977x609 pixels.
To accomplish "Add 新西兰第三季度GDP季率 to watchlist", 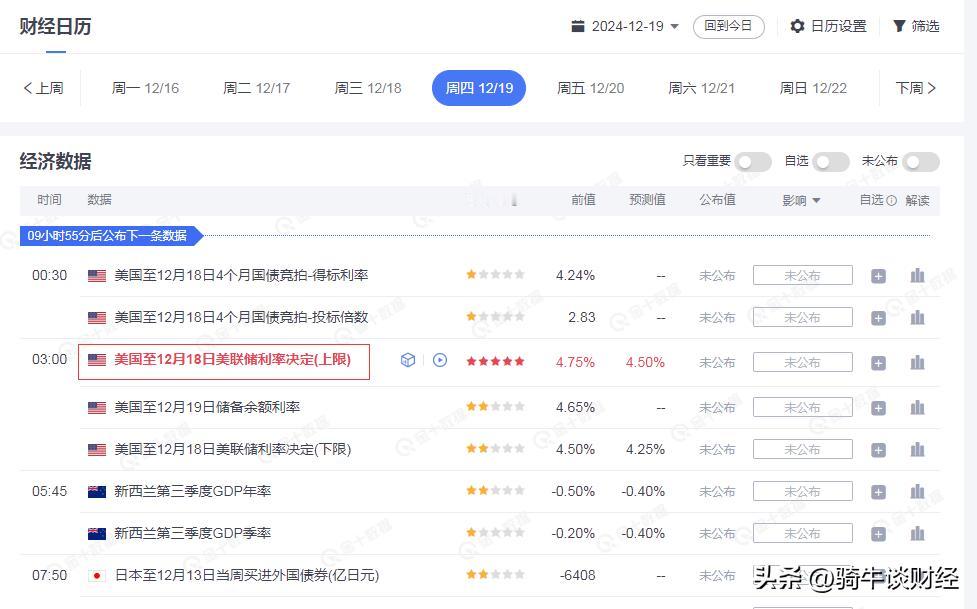I will point(878,534).
